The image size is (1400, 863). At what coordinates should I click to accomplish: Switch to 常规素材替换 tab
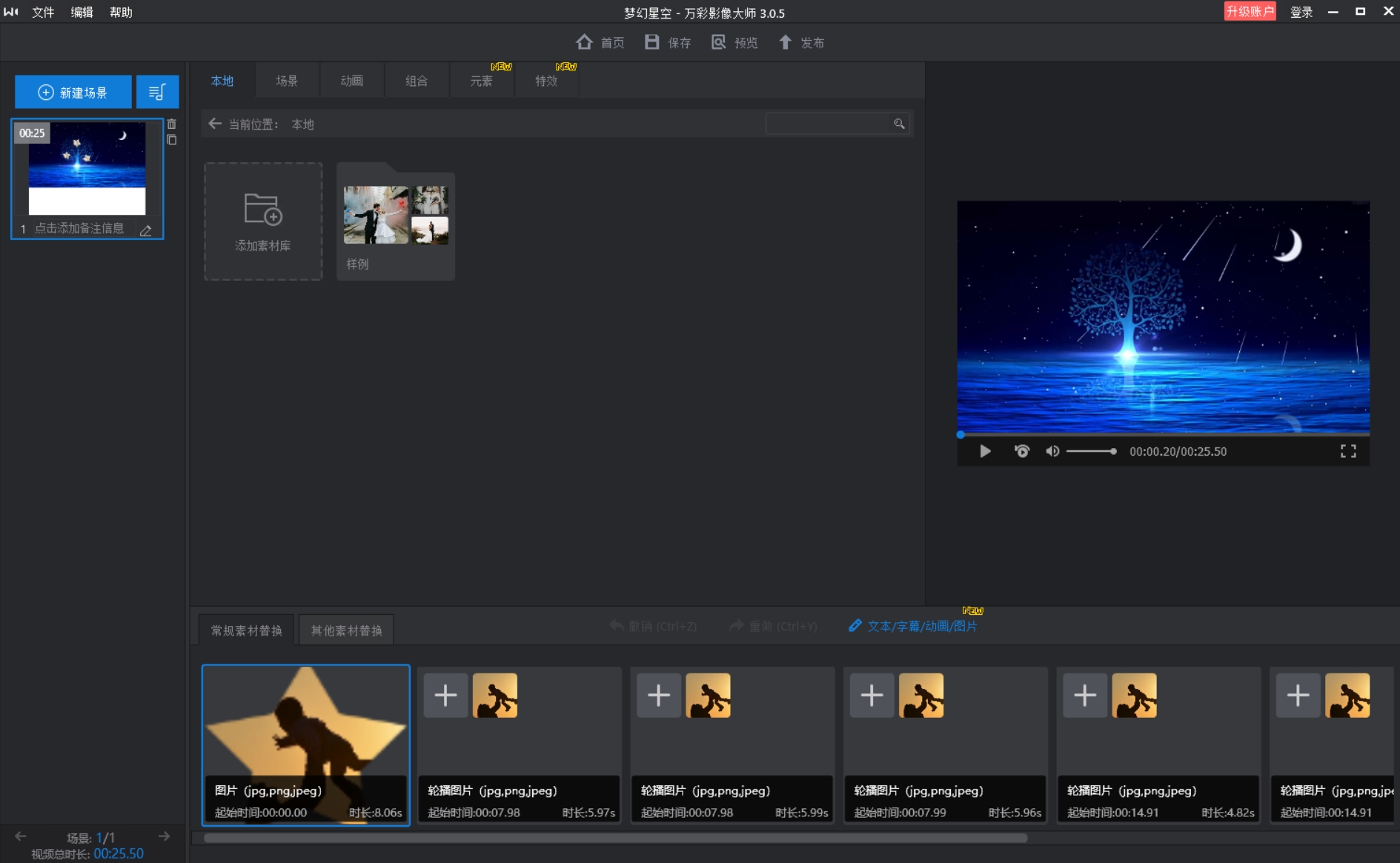(247, 630)
